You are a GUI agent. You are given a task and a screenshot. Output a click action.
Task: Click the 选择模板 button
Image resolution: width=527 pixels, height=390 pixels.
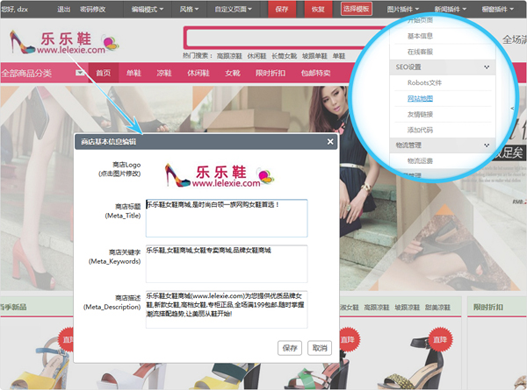tap(356, 9)
